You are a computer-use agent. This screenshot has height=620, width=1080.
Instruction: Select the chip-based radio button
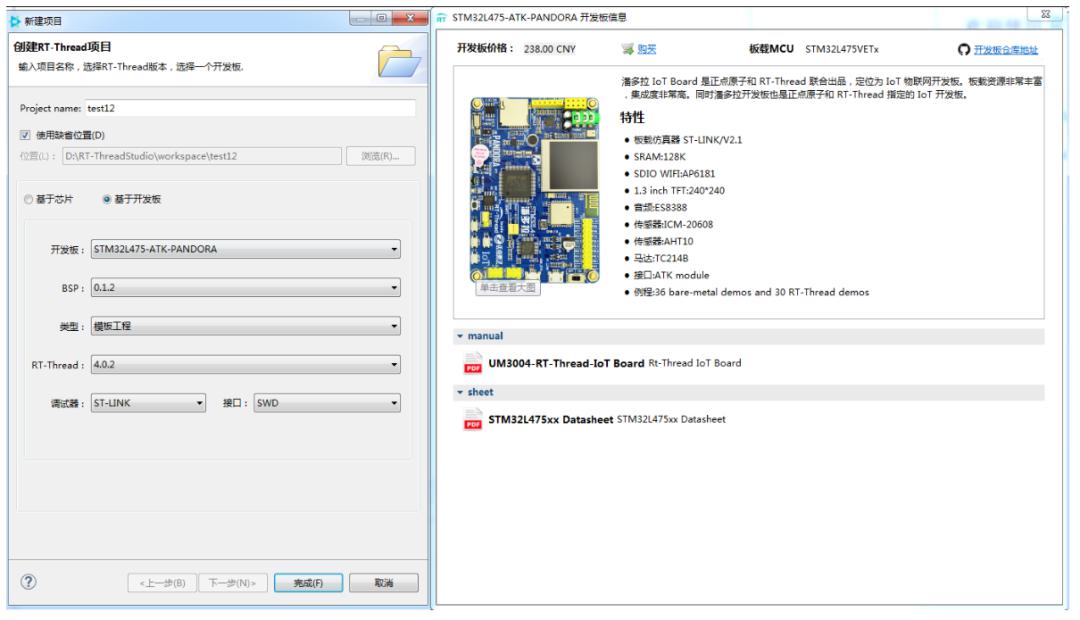[28, 199]
